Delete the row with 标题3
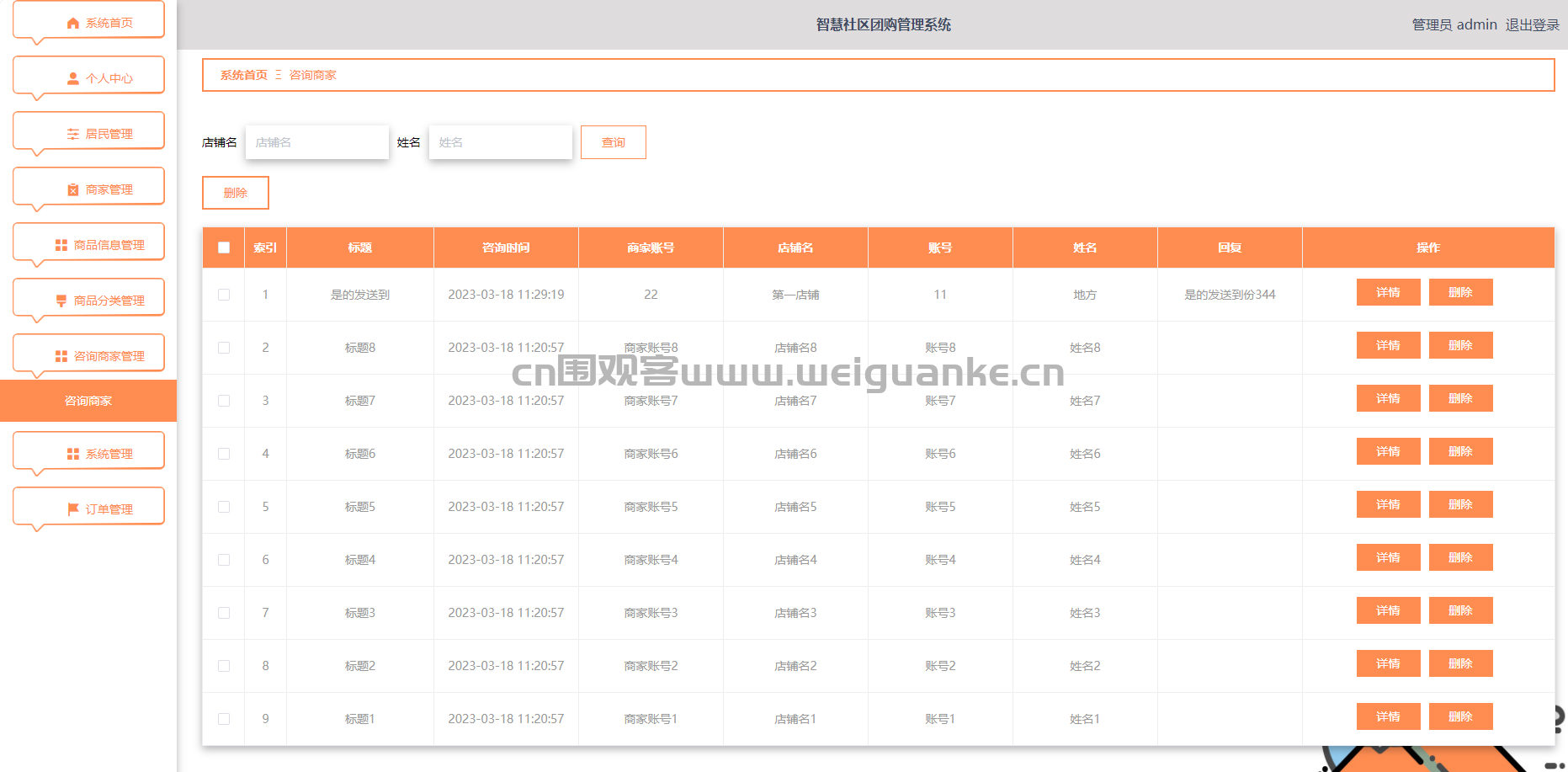Screen dimensions: 1568x772 click(x=1460, y=611)
